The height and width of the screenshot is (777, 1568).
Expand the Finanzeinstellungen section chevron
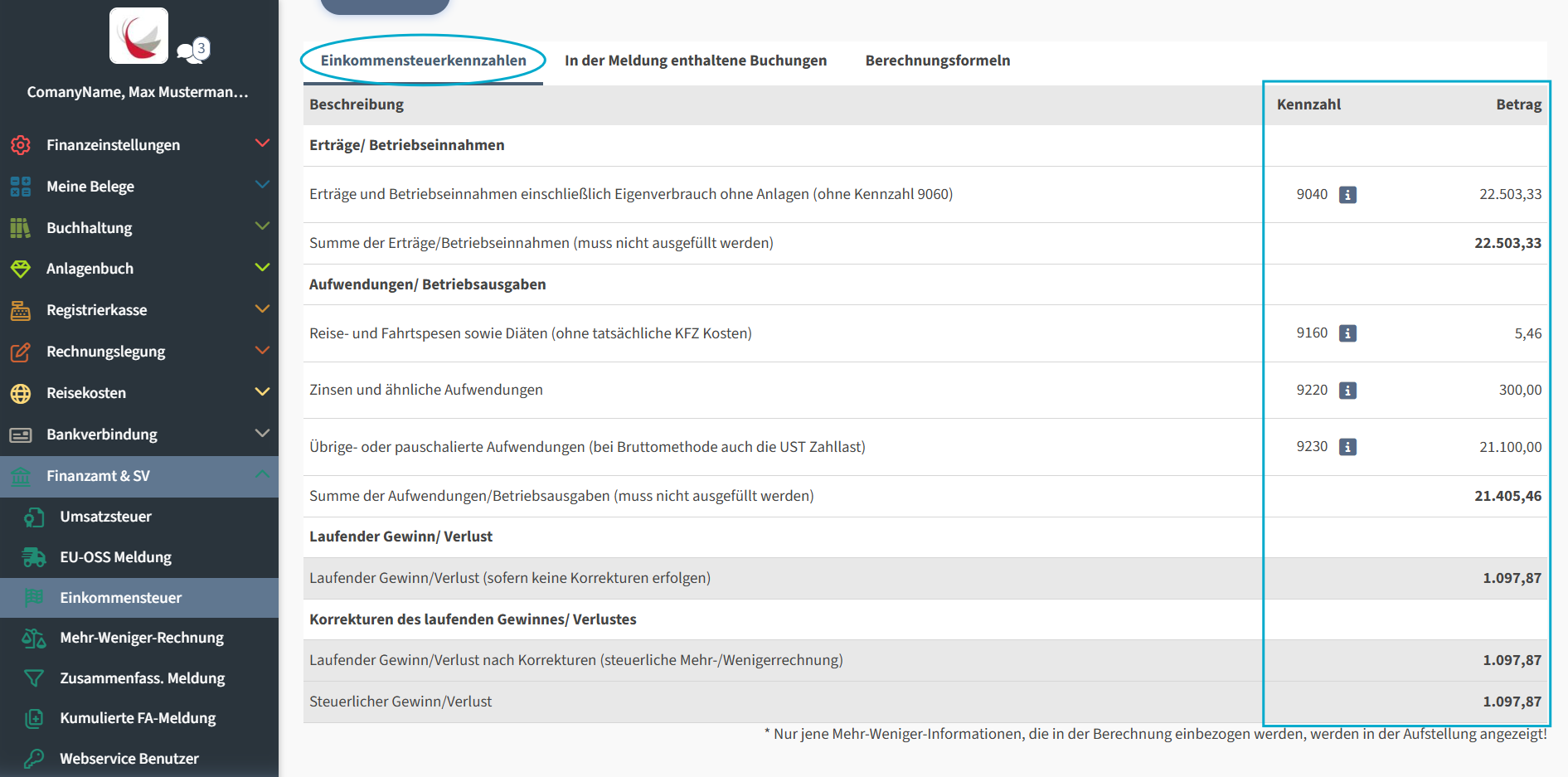click(263, 143)
